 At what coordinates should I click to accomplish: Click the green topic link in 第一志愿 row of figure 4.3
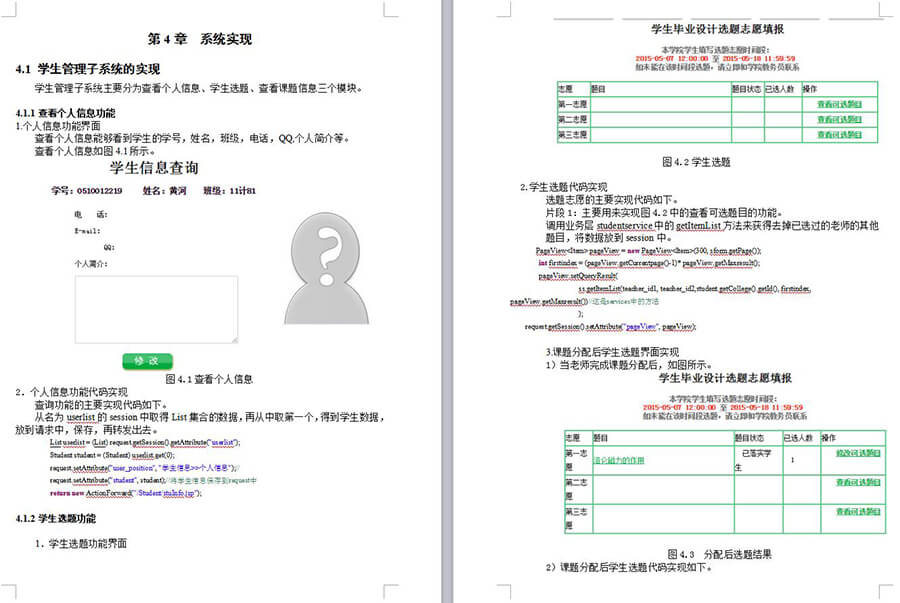[619, 460]
